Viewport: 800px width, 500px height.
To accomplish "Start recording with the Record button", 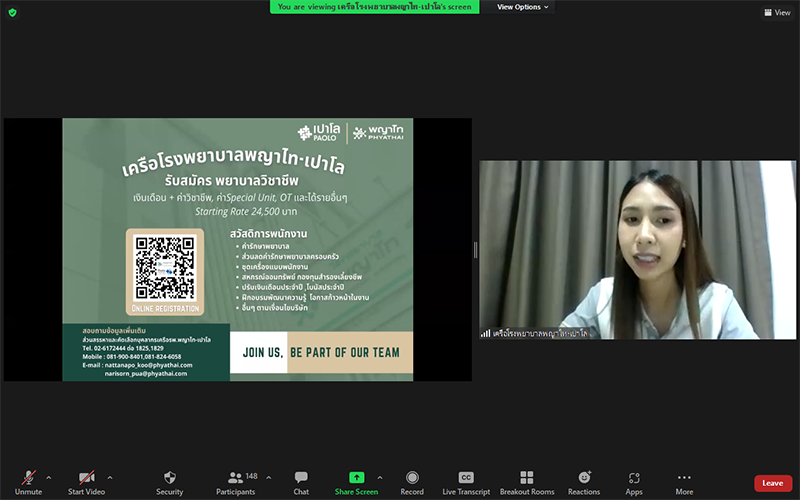I will point(412,483).
